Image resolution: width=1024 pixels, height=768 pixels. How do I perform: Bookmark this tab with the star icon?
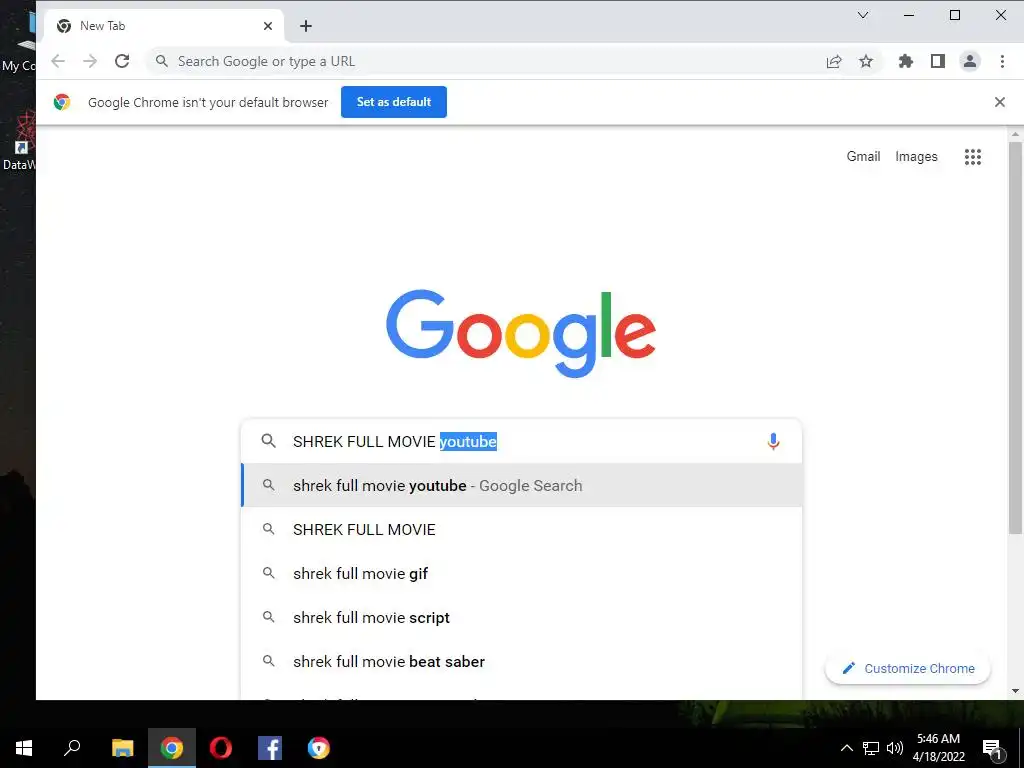point(866,61)
